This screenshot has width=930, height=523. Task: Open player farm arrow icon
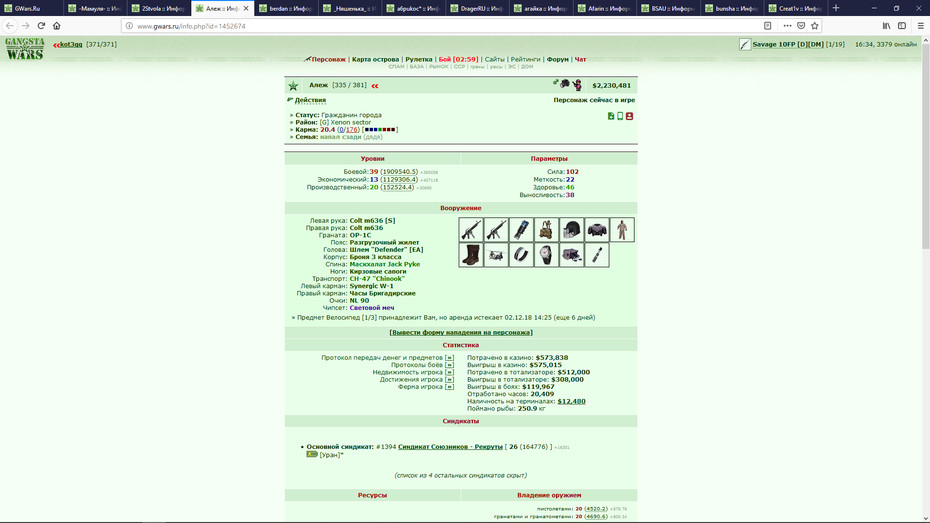tap(449, 387)
